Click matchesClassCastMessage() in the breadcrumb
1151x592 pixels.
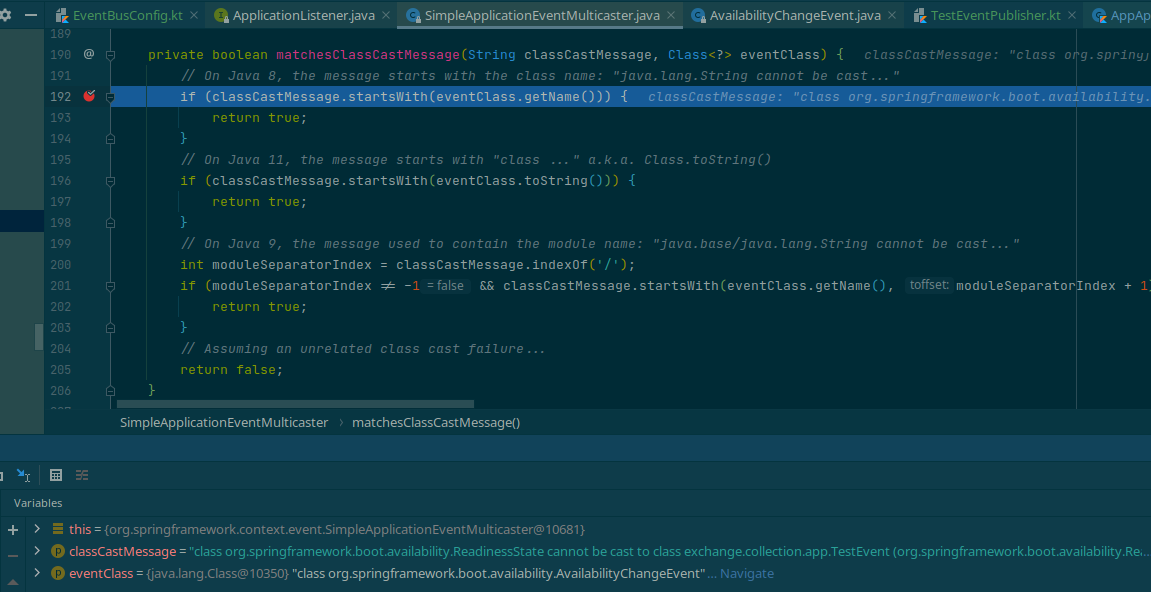436,422
